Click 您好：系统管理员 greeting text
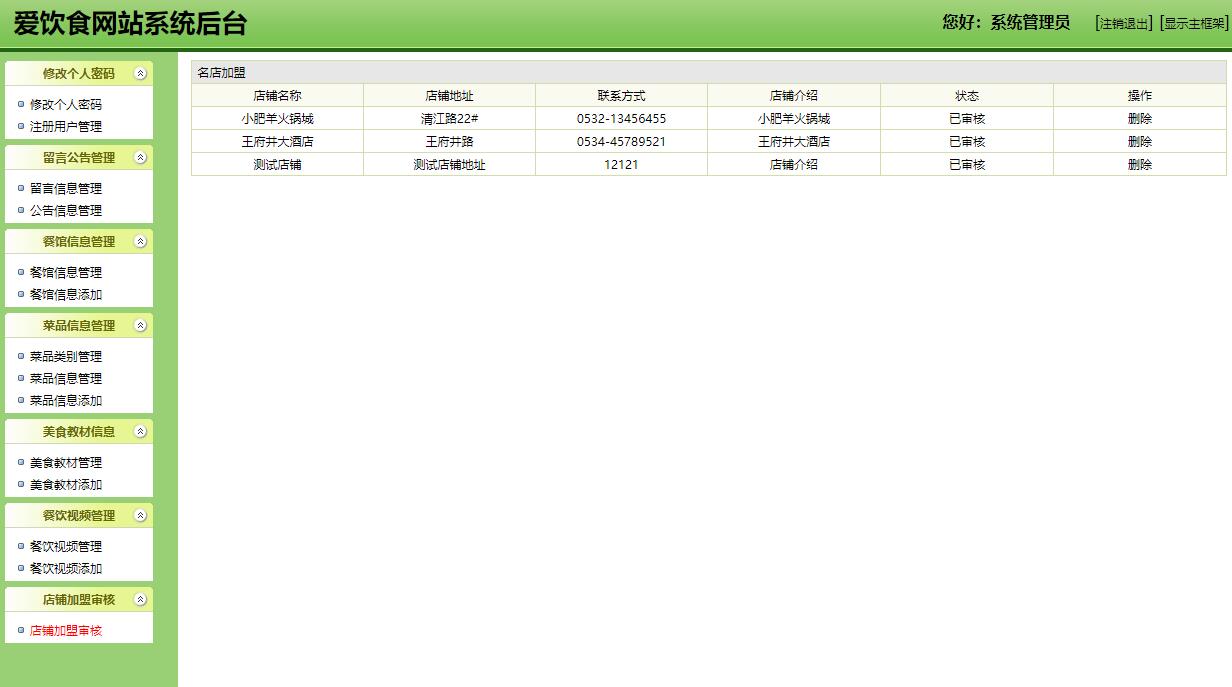 click(1006, 22)
